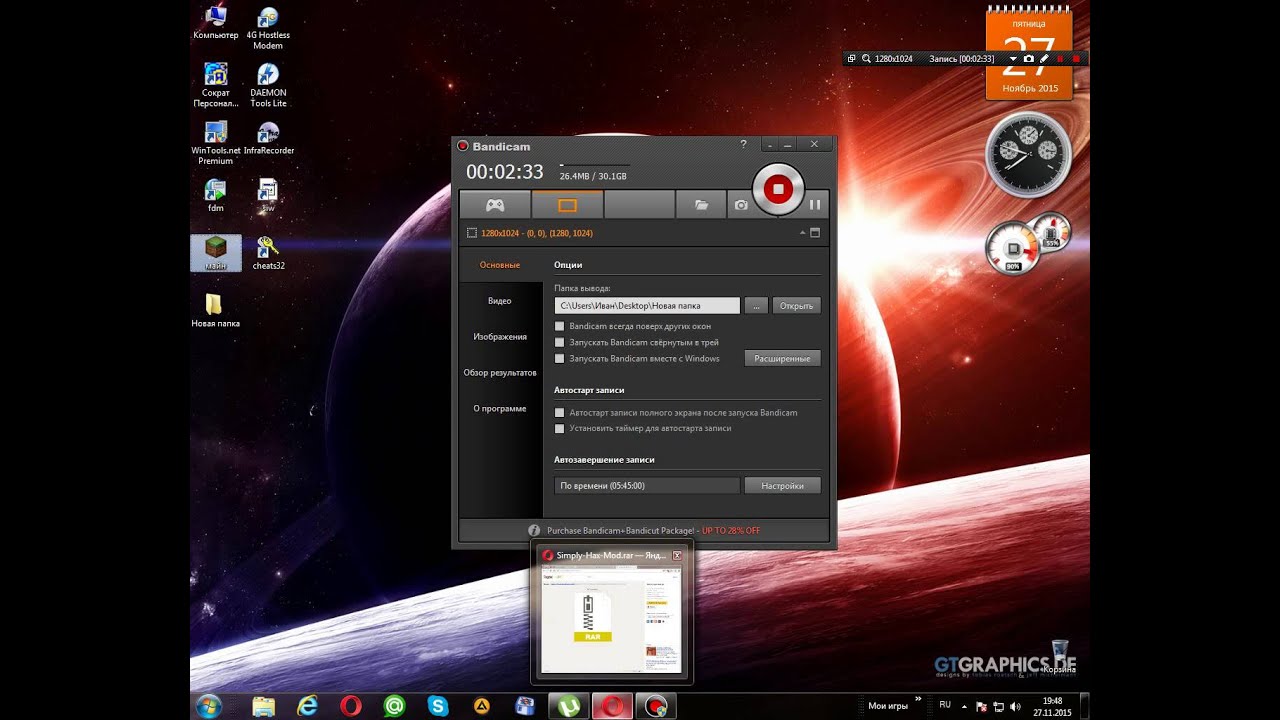The height and width of the screenshot is (720, 1280).
Task: Open WinTools.net Premium desktop icon
Action: click(x=215, y=143)
